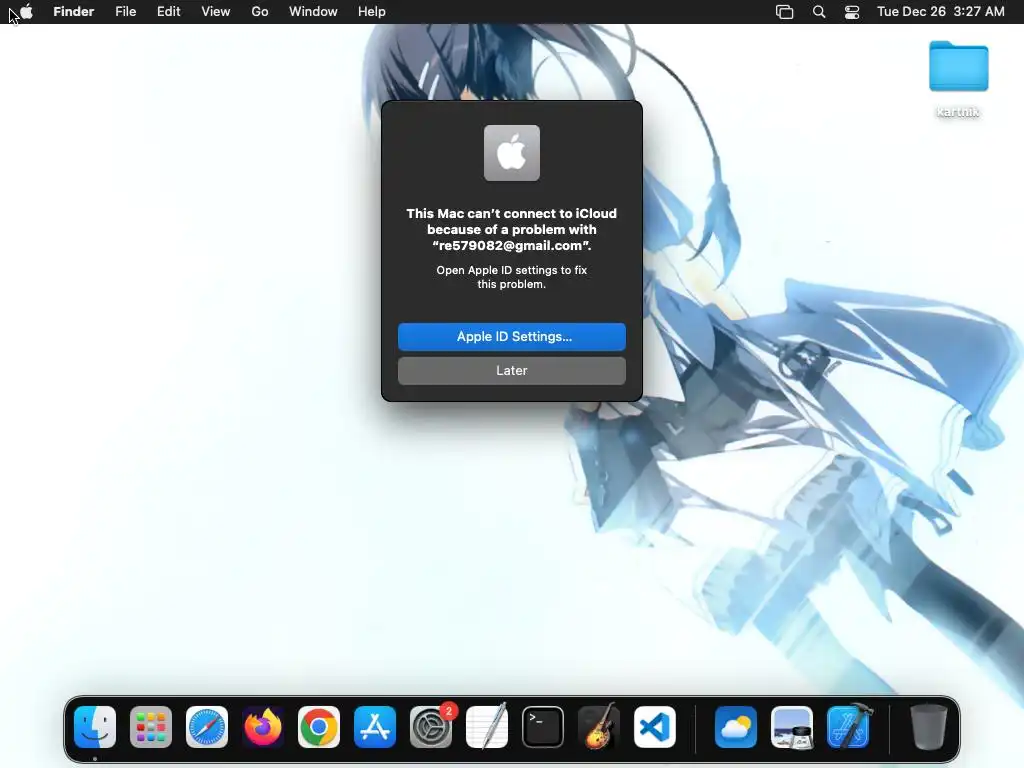Open the Trash in the dock
1024x768 pixels.
pos(929,727)
